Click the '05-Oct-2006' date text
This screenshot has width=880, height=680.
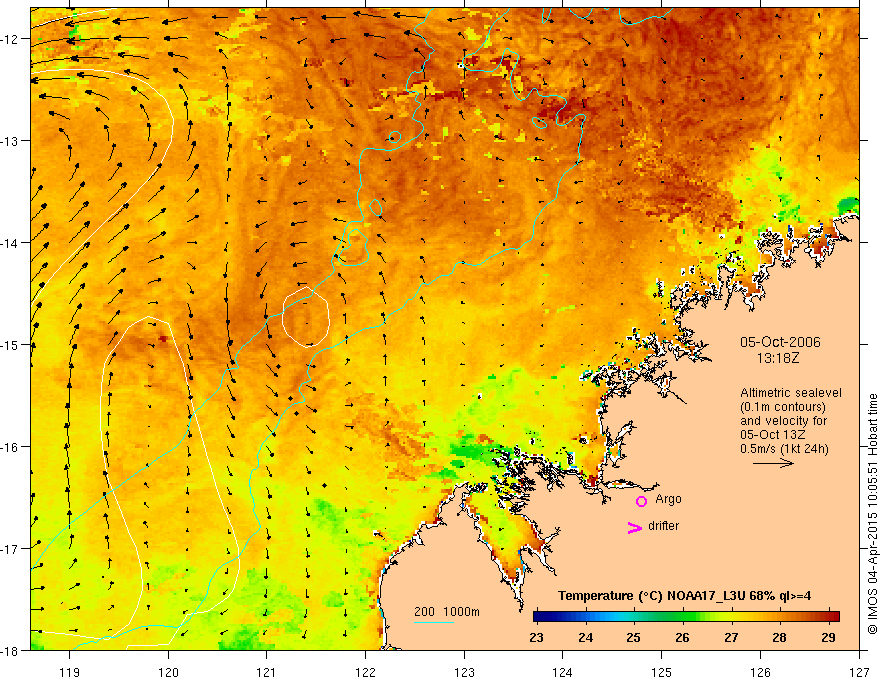[x=780, y=342]
